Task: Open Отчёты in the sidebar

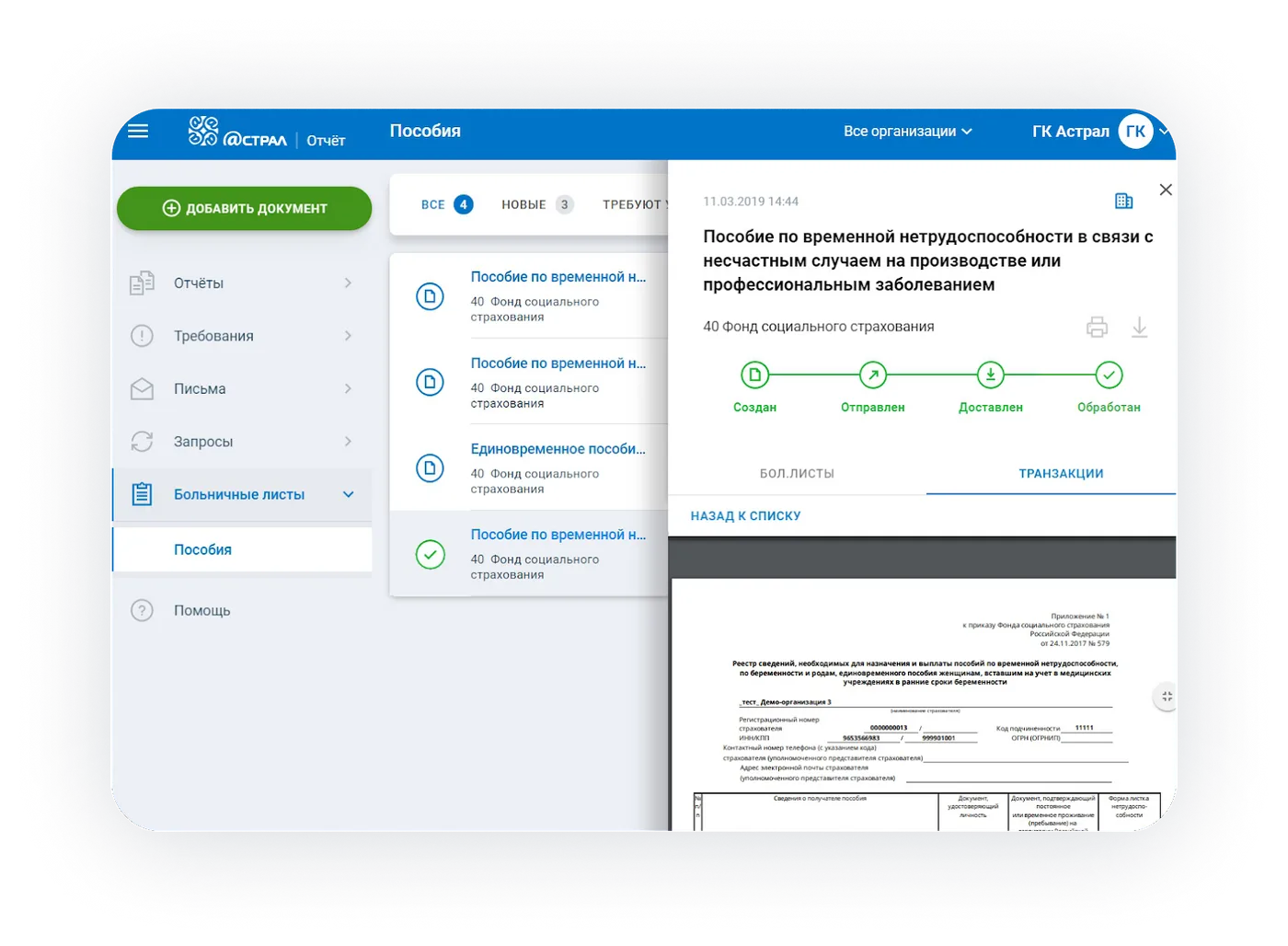Action: pyautogui.click(x=242, y=283)
